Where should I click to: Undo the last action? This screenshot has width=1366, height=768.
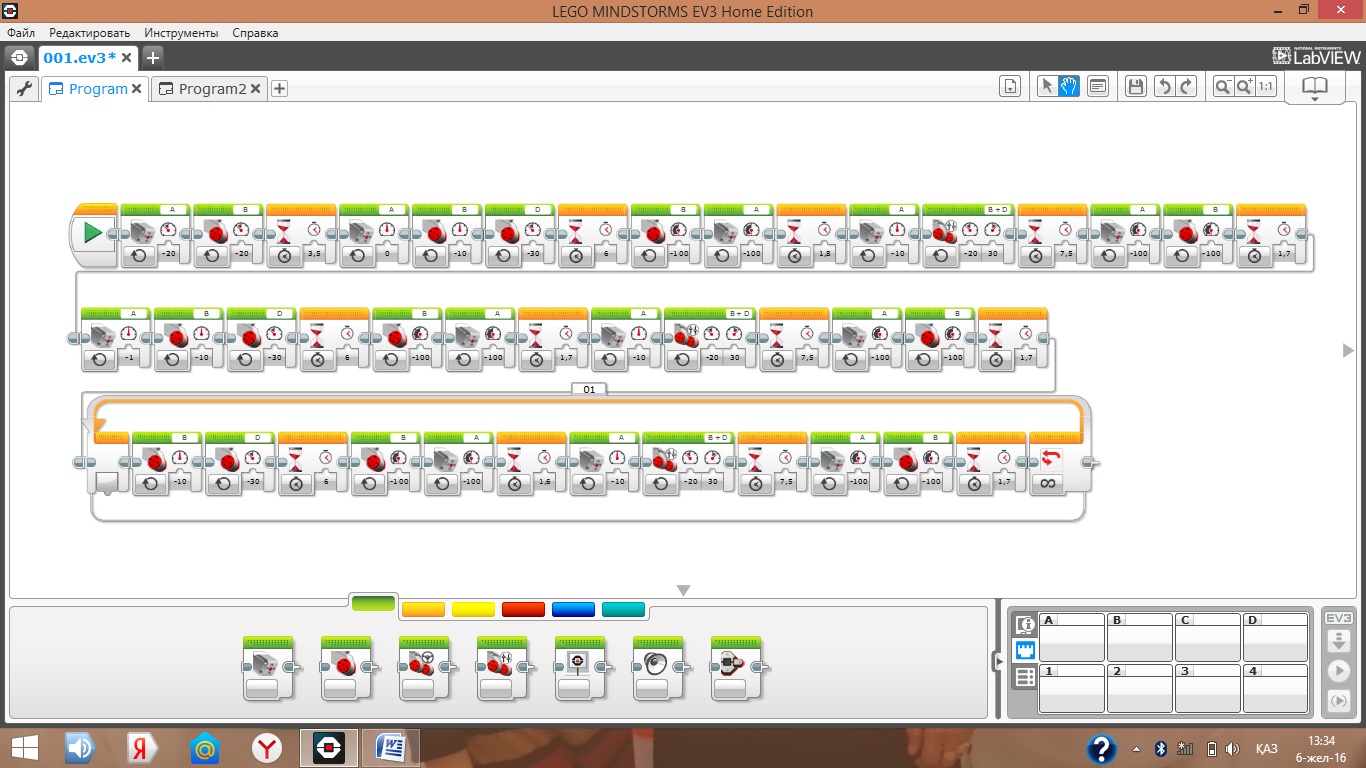[x=1164, y=87]
